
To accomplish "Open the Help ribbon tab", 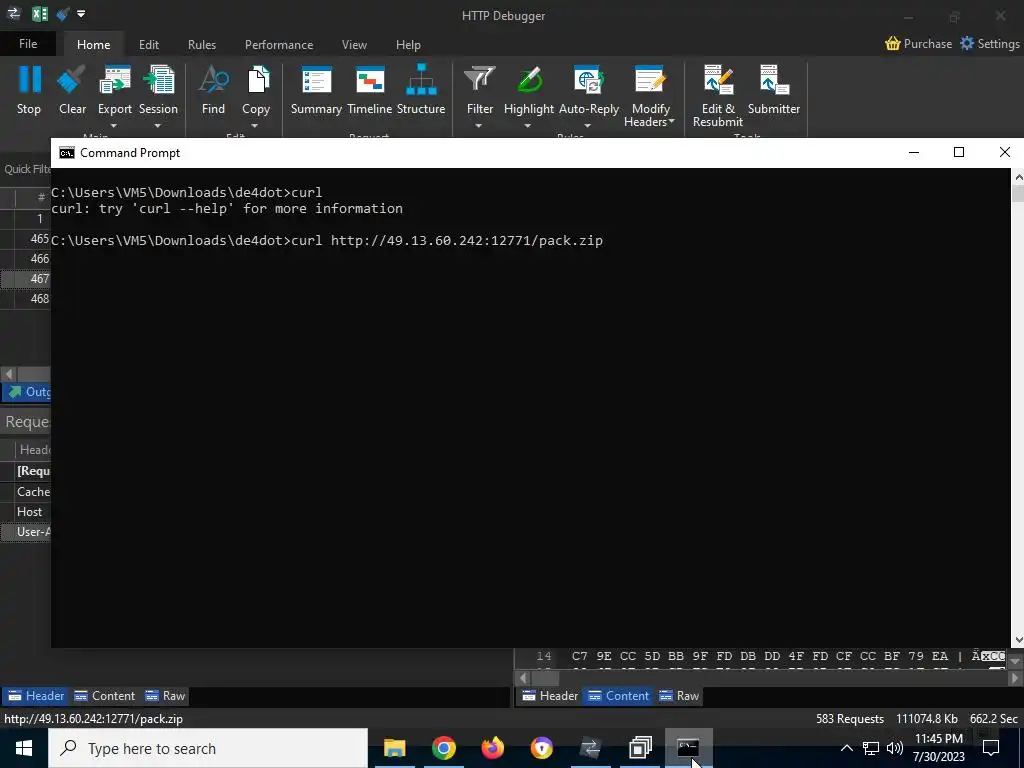I will (x=408, y=44).
